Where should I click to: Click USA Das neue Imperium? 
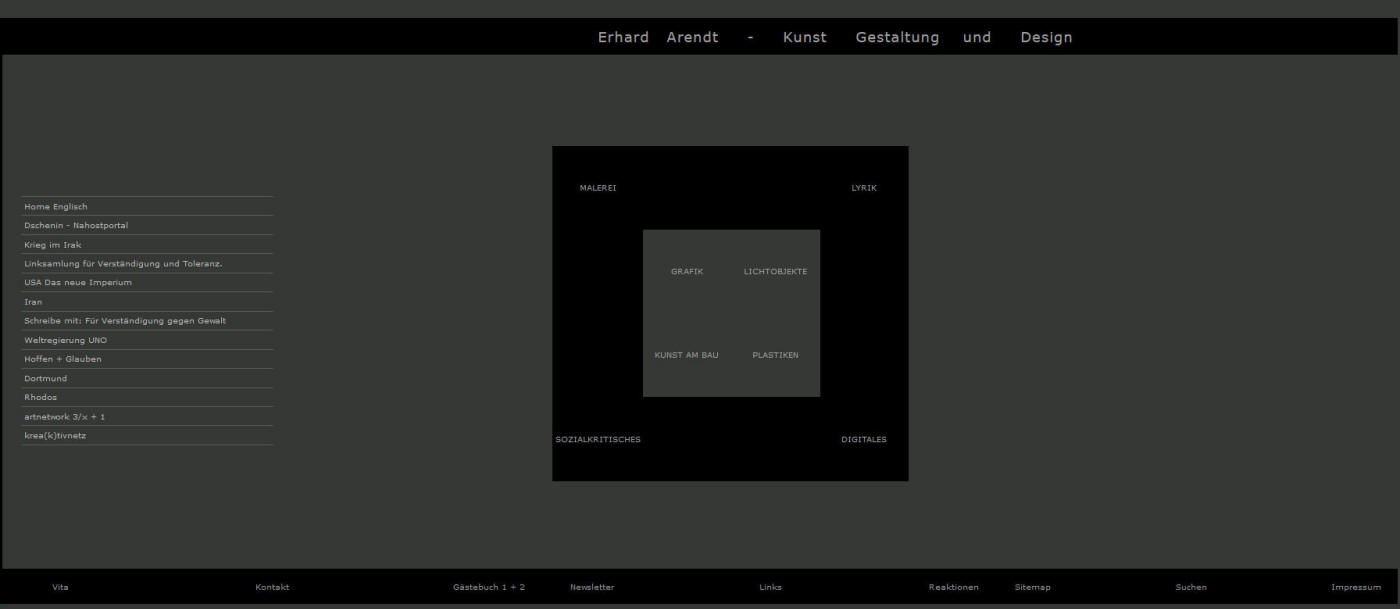[78, 283]
